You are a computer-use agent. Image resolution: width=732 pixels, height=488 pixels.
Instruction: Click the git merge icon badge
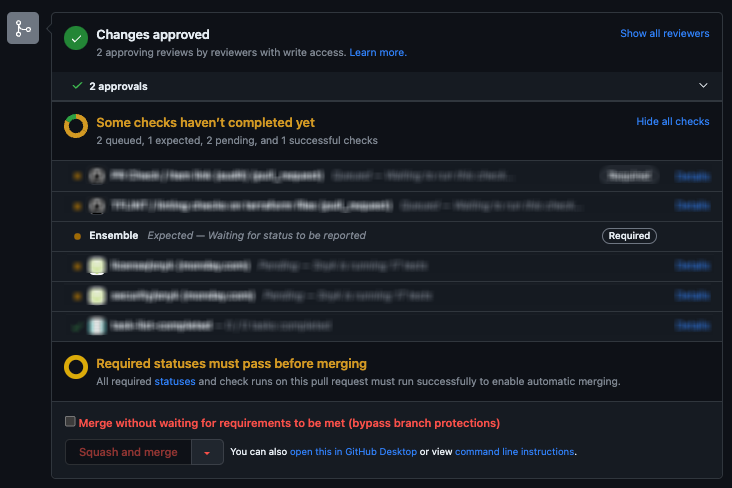click(23, 29)
